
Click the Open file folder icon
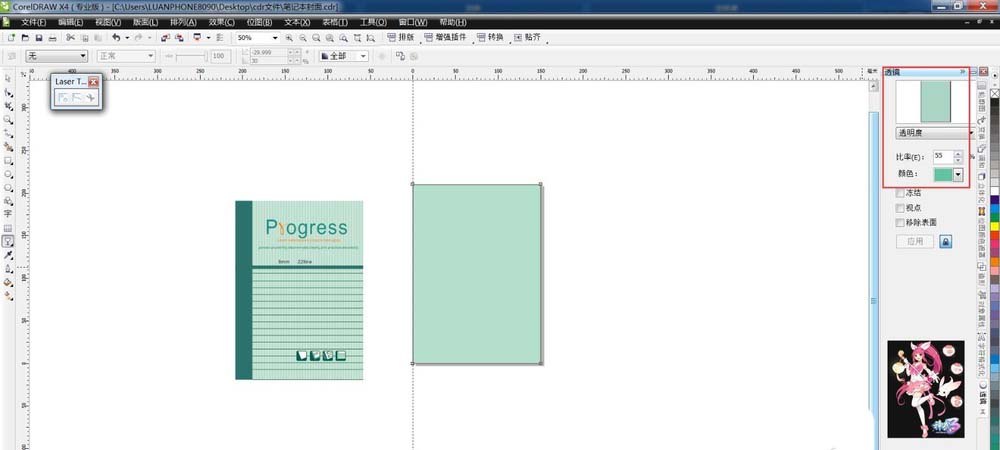26,38
